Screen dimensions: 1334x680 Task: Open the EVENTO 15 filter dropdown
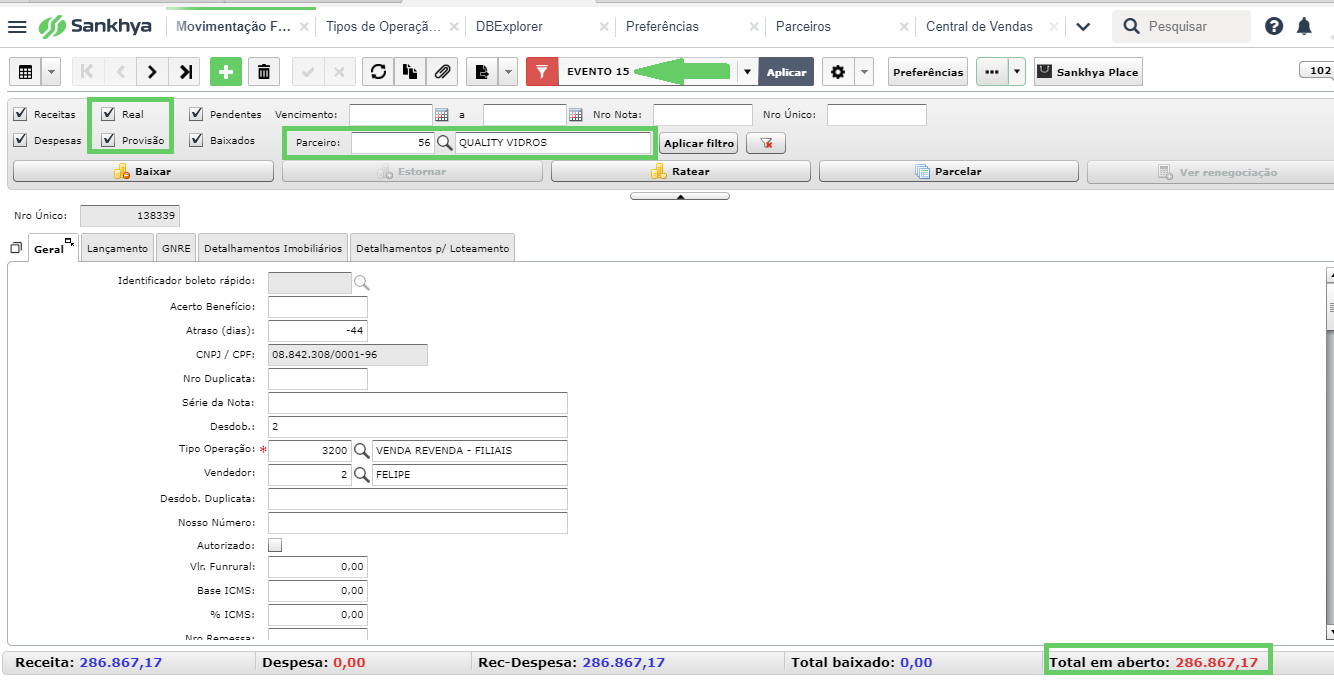(747, 72)
